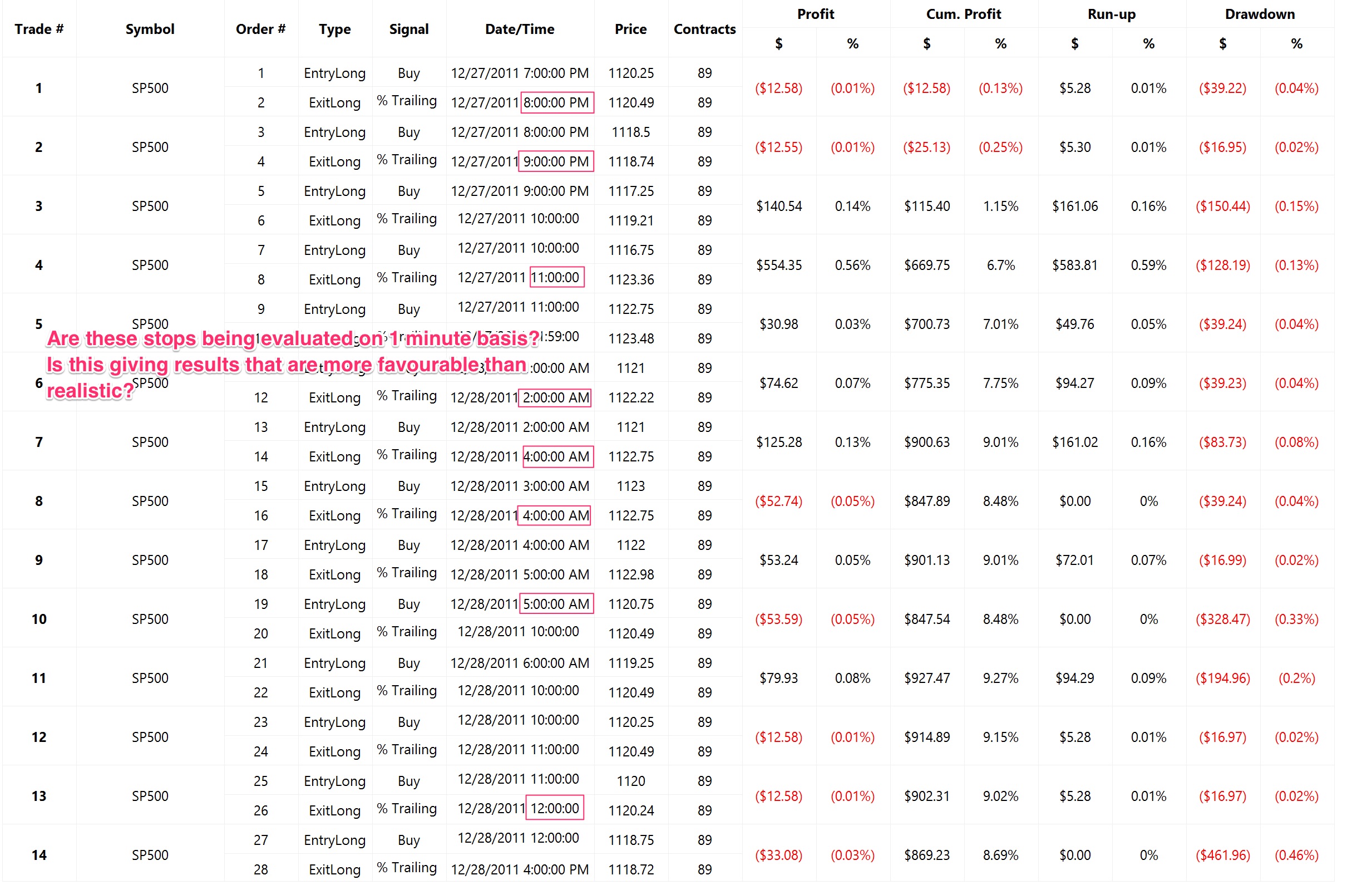The height and width of the screenshot is (885, 1372).
Task: Click the Signal column header
Action: [x=409, y=29]
